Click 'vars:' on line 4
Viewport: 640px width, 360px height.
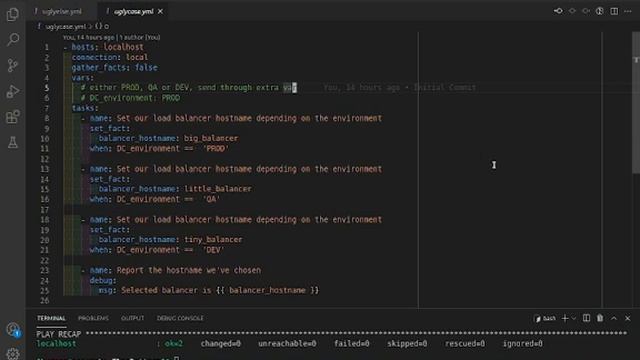[82, 78]
